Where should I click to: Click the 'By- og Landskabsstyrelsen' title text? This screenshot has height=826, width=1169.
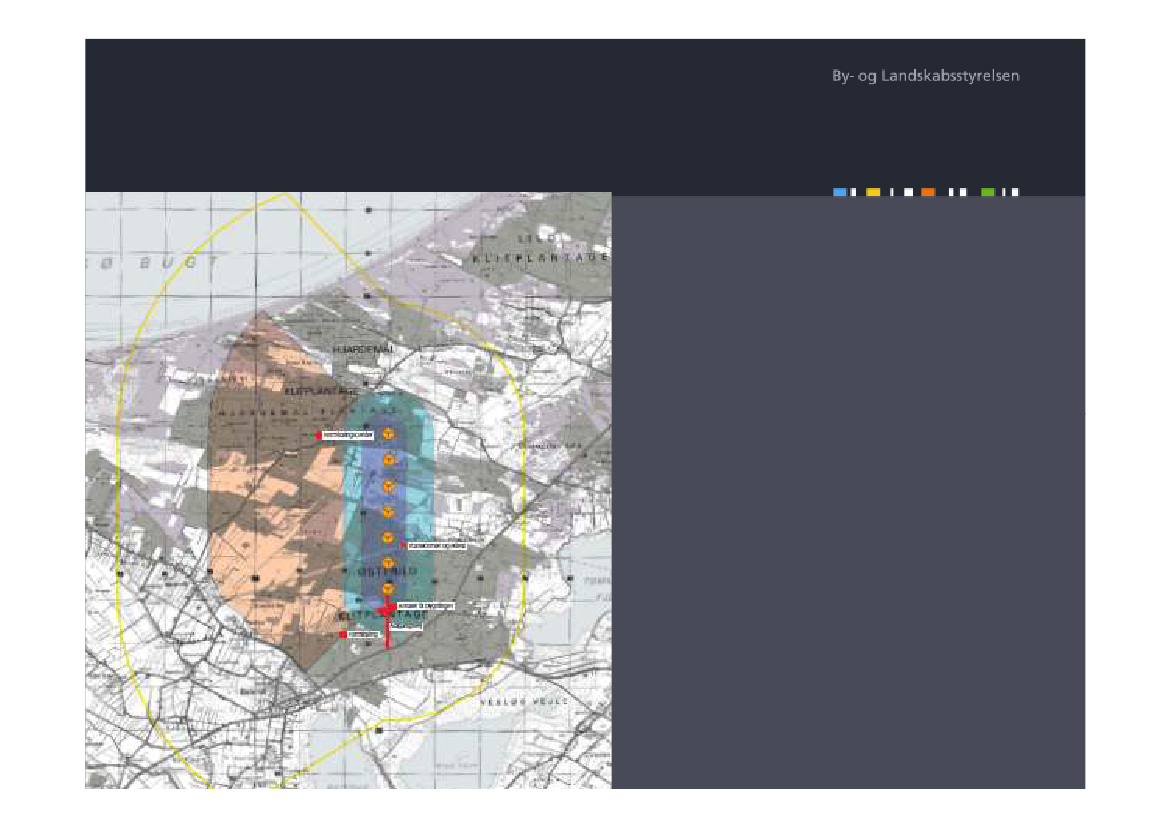pyautogui.click(x=925, y=76)
